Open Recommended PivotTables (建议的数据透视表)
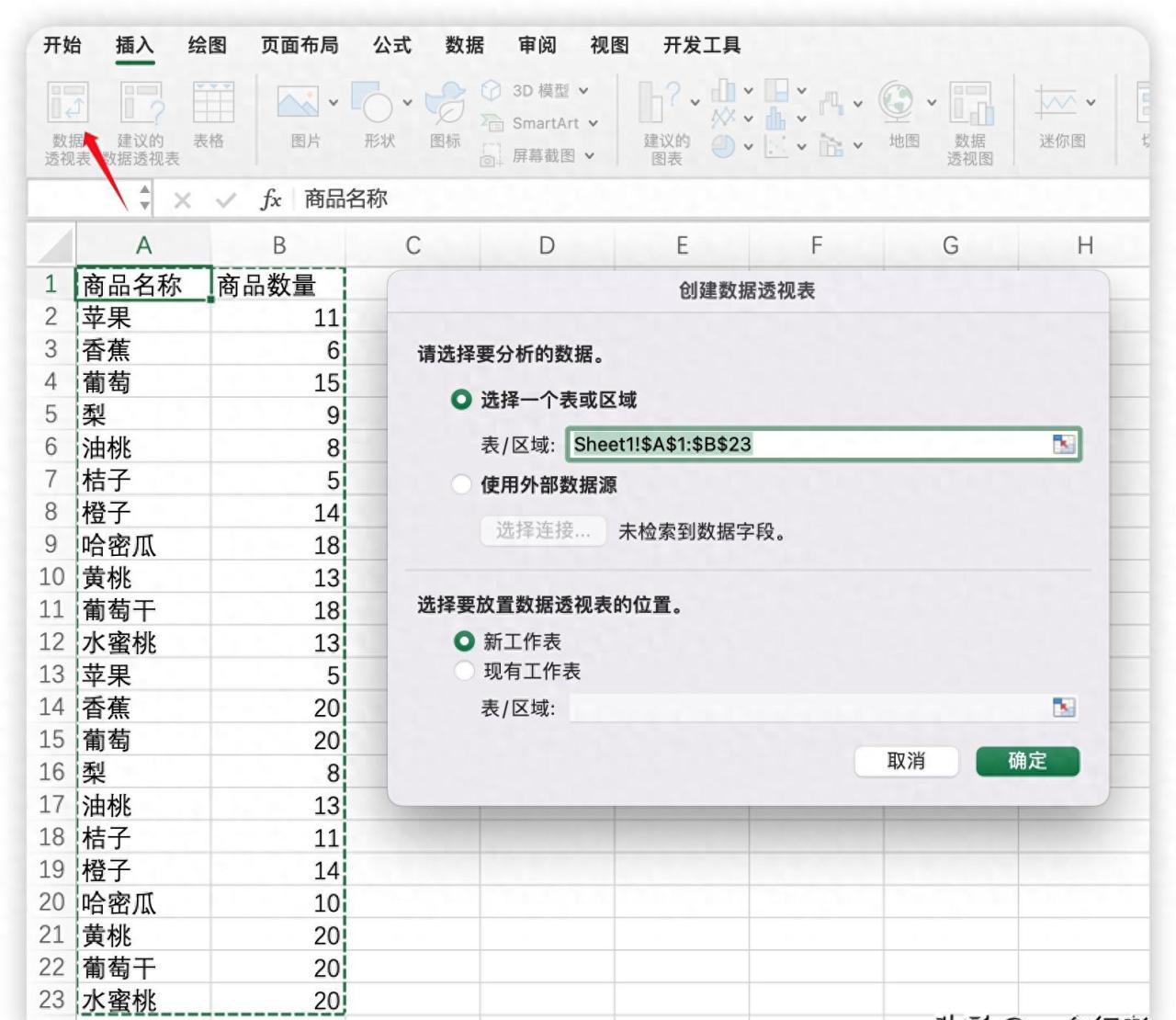Viewport: 1176px width, 1020px height. point(141,103)
